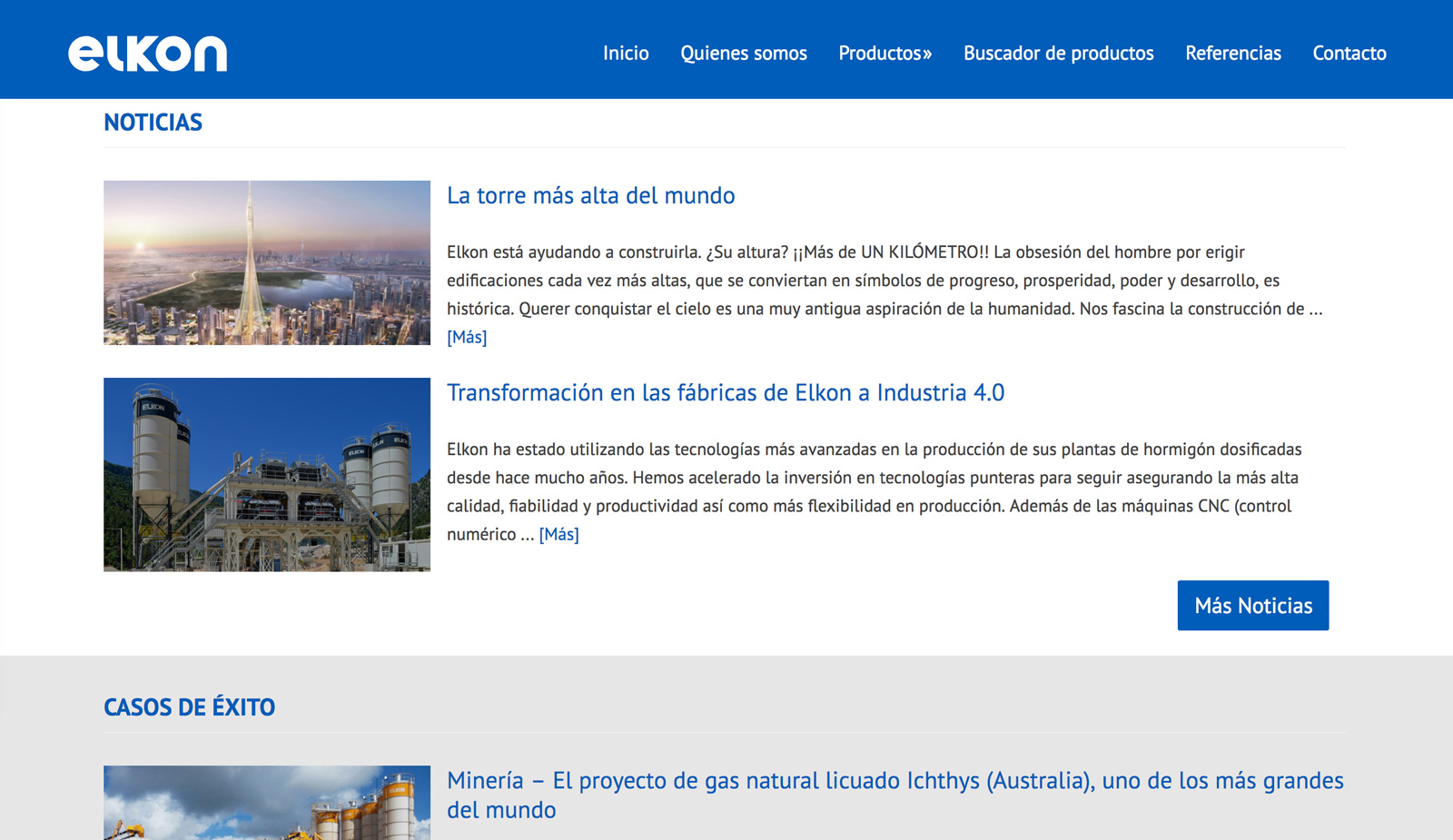
Task: Click the Más Noticias button
Action: [1253, 606]
